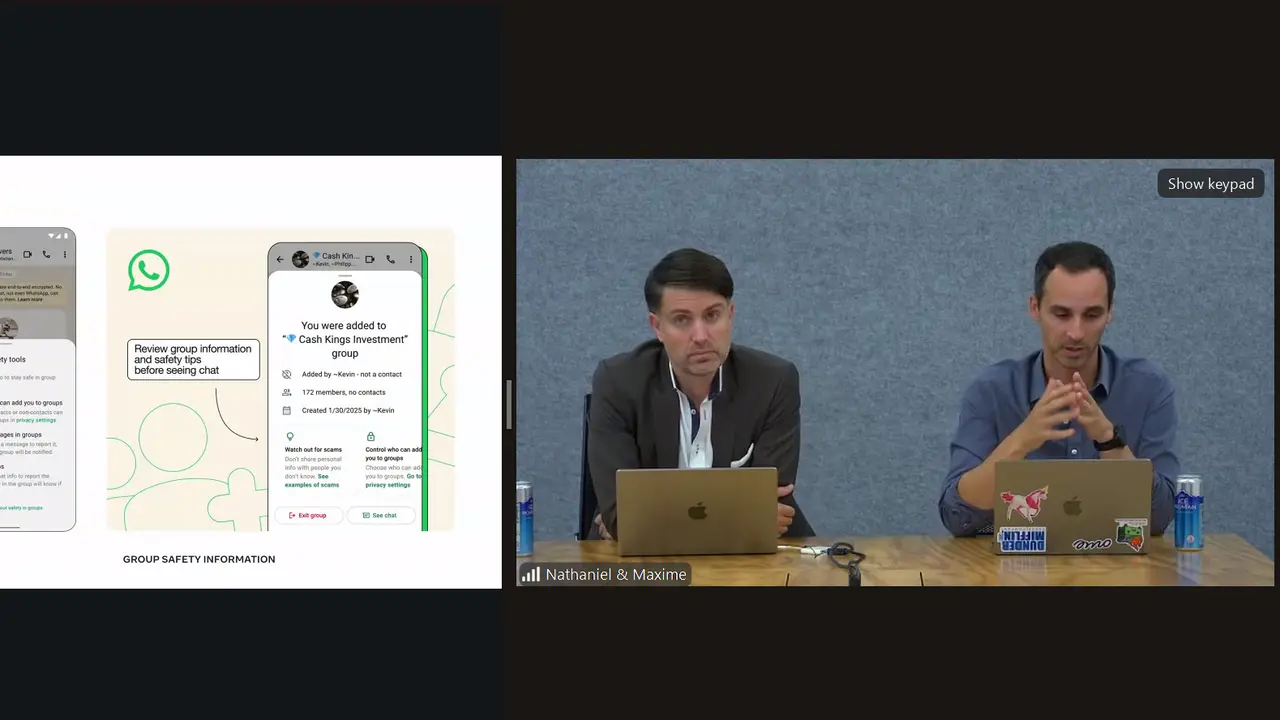Click Control who can add you heading
Viewport: 1280px width, 720px height.
tap(394, 454)
